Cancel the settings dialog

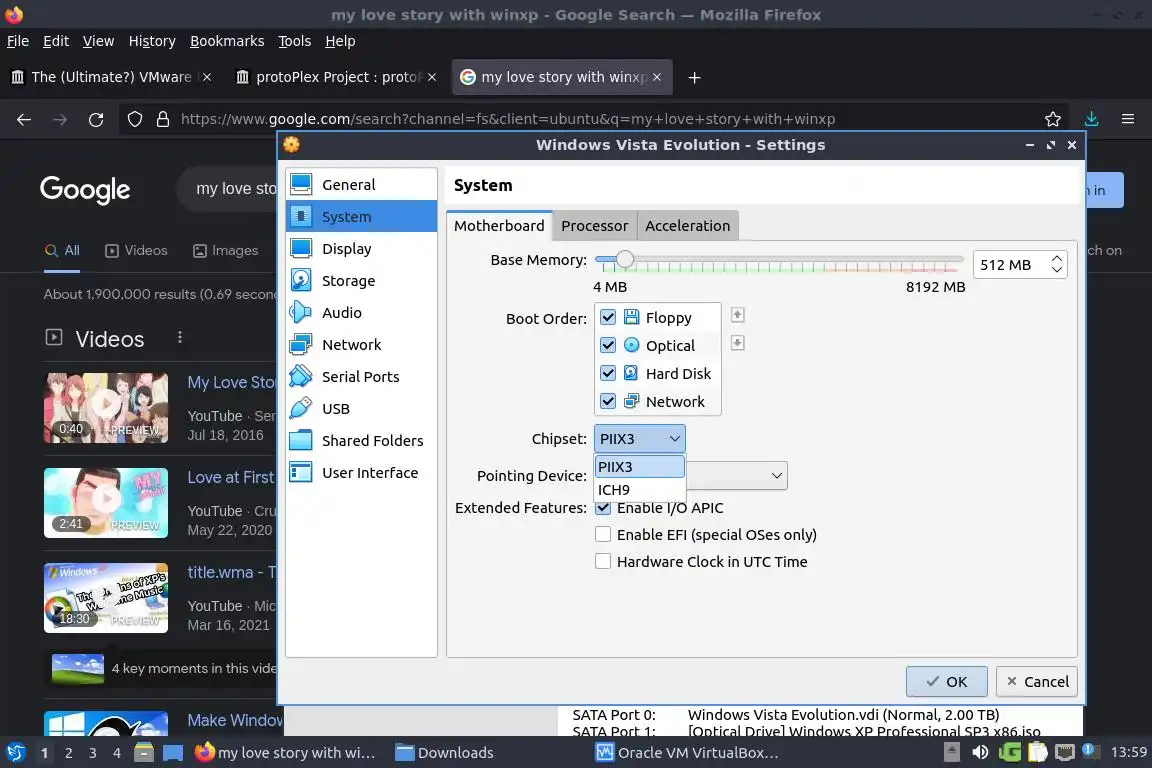coord(1037,681)
